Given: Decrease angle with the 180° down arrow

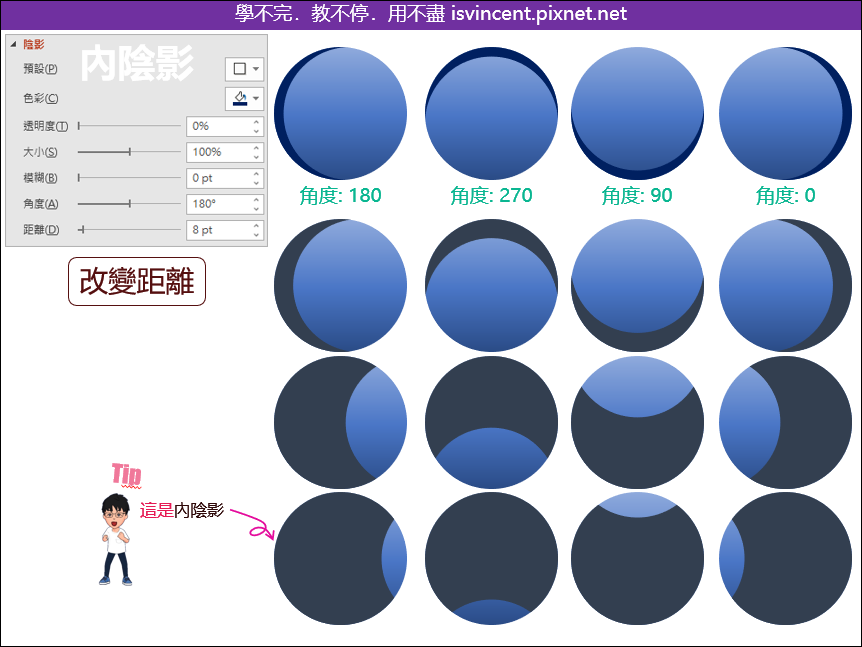Looking at the screenshot, I should click(256, 208).
